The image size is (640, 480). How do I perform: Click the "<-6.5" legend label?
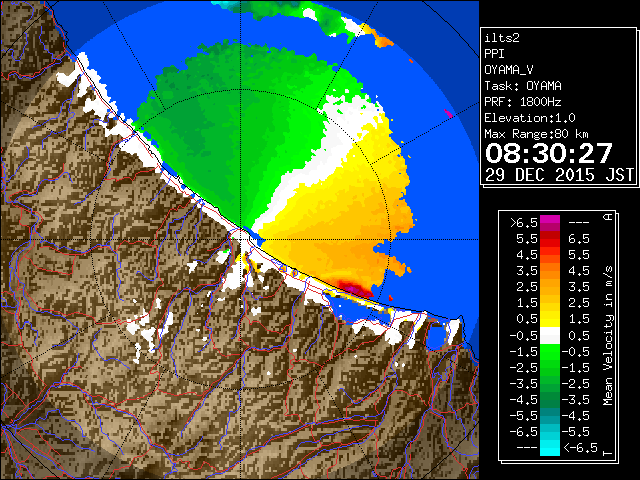coord(581,448)
